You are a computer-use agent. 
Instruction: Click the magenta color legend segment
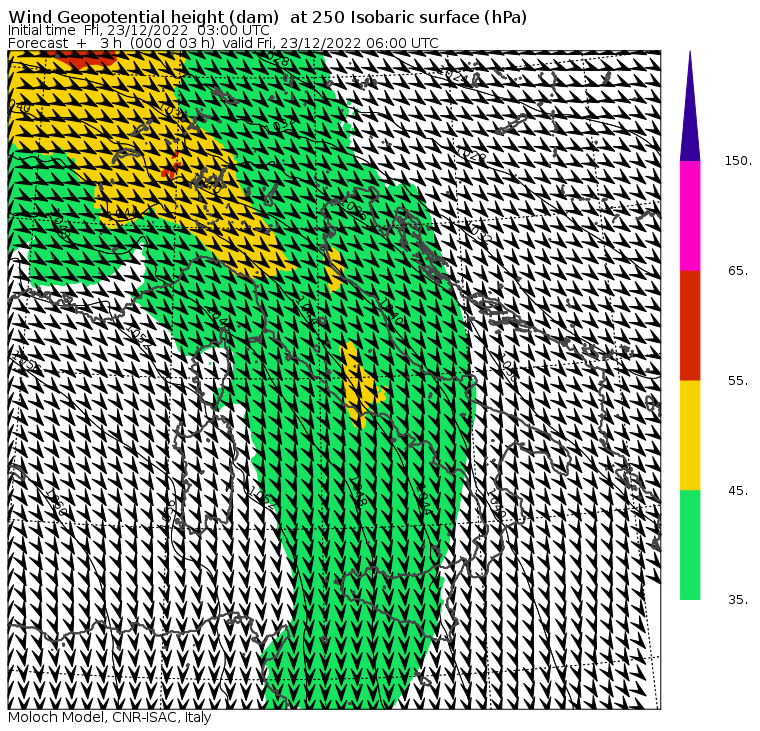pos(690,216)
